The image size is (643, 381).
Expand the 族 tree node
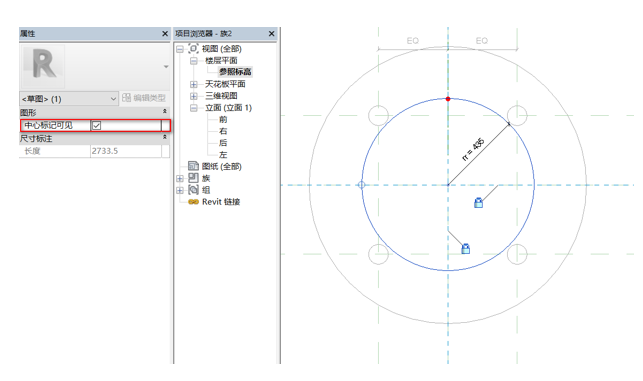point(180,178)
